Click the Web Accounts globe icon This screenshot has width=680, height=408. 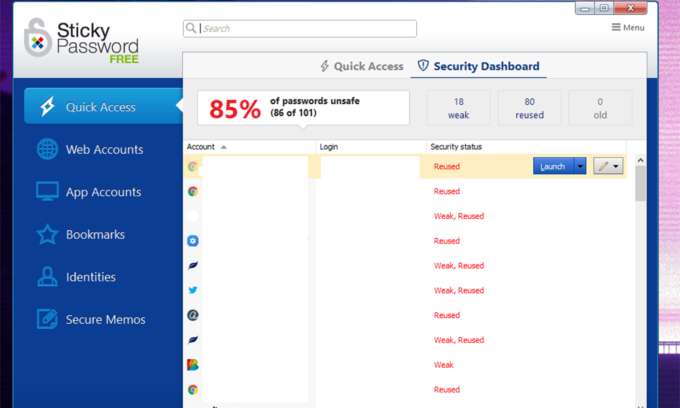[47, 149]
